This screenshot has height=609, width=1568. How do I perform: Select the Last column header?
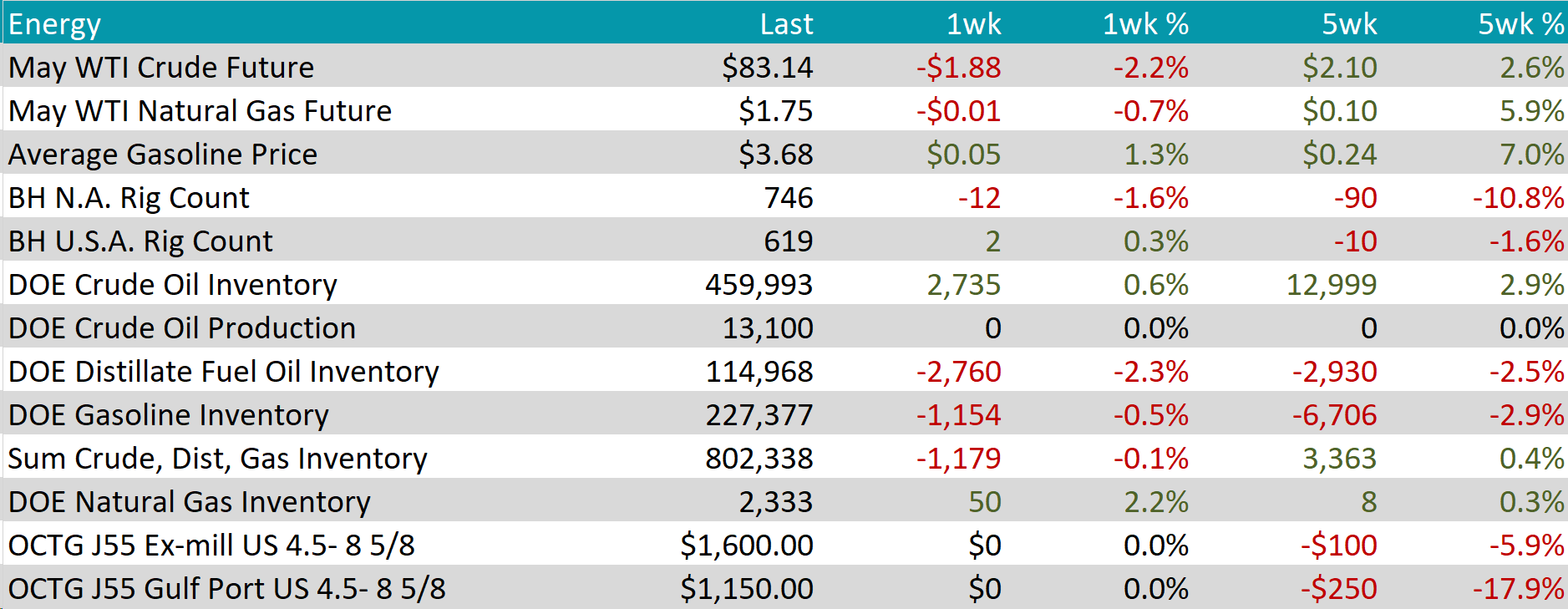click(x=786, y=24)
